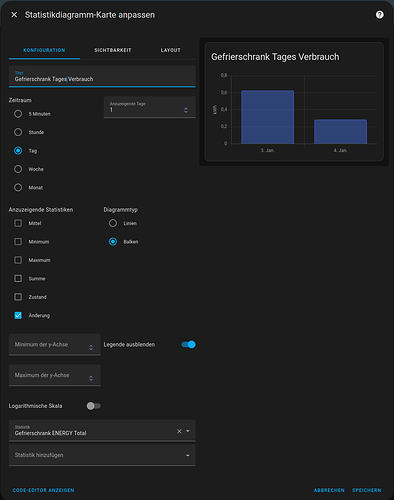Screen dimensions: 394x500
Task: Click the stepper arrows of Minimum der y-Achse
Action: (x=91, y=347)
